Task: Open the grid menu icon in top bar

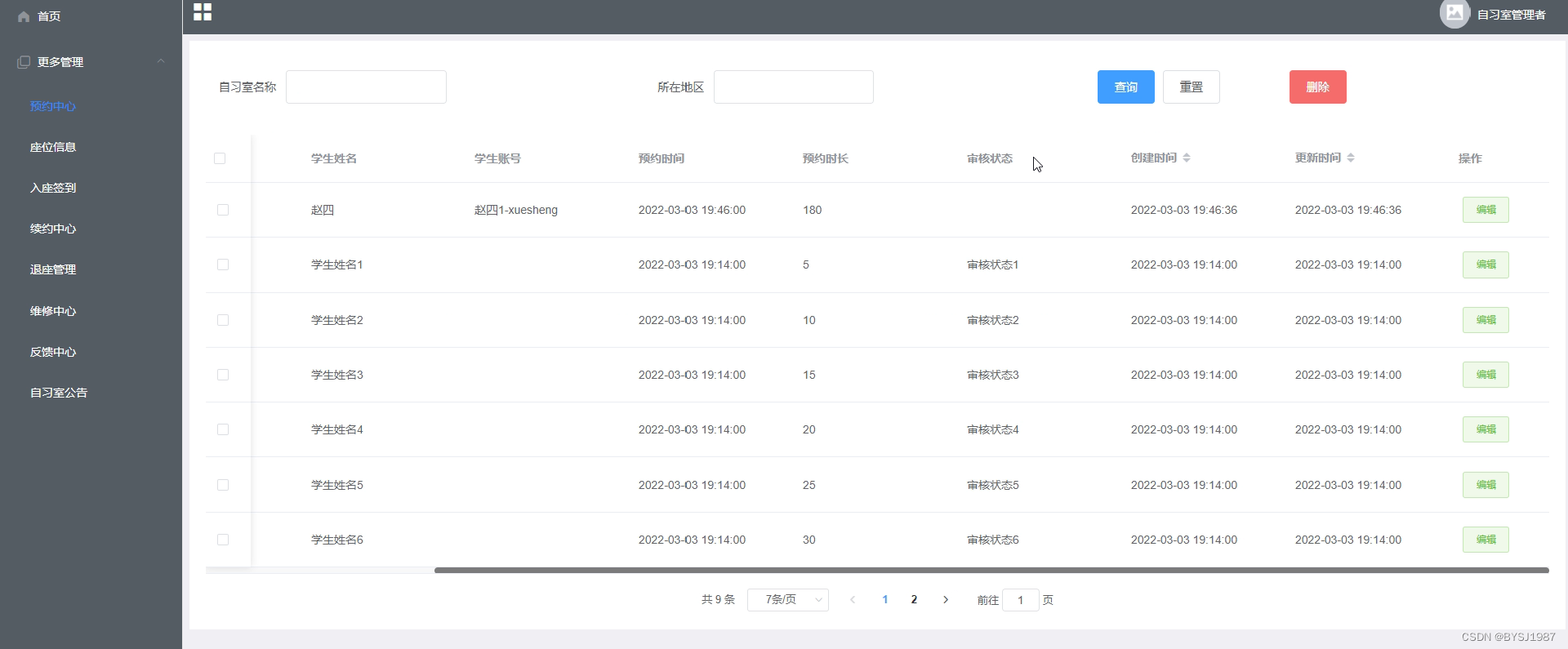Action: coord(203,11)
